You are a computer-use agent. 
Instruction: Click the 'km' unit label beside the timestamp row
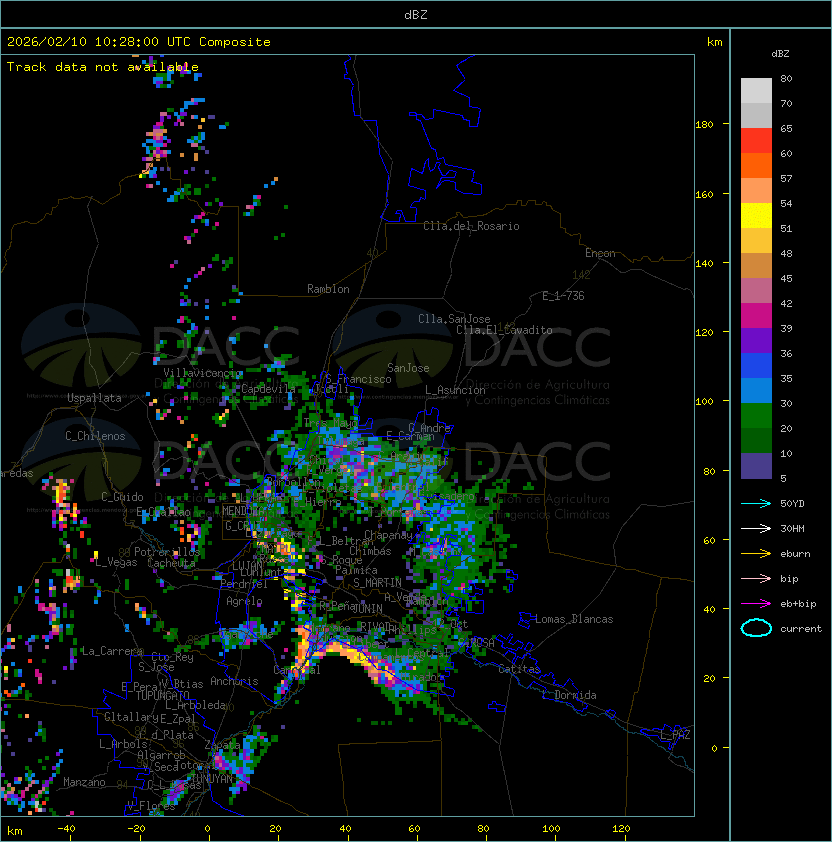[x=714, y=42]
